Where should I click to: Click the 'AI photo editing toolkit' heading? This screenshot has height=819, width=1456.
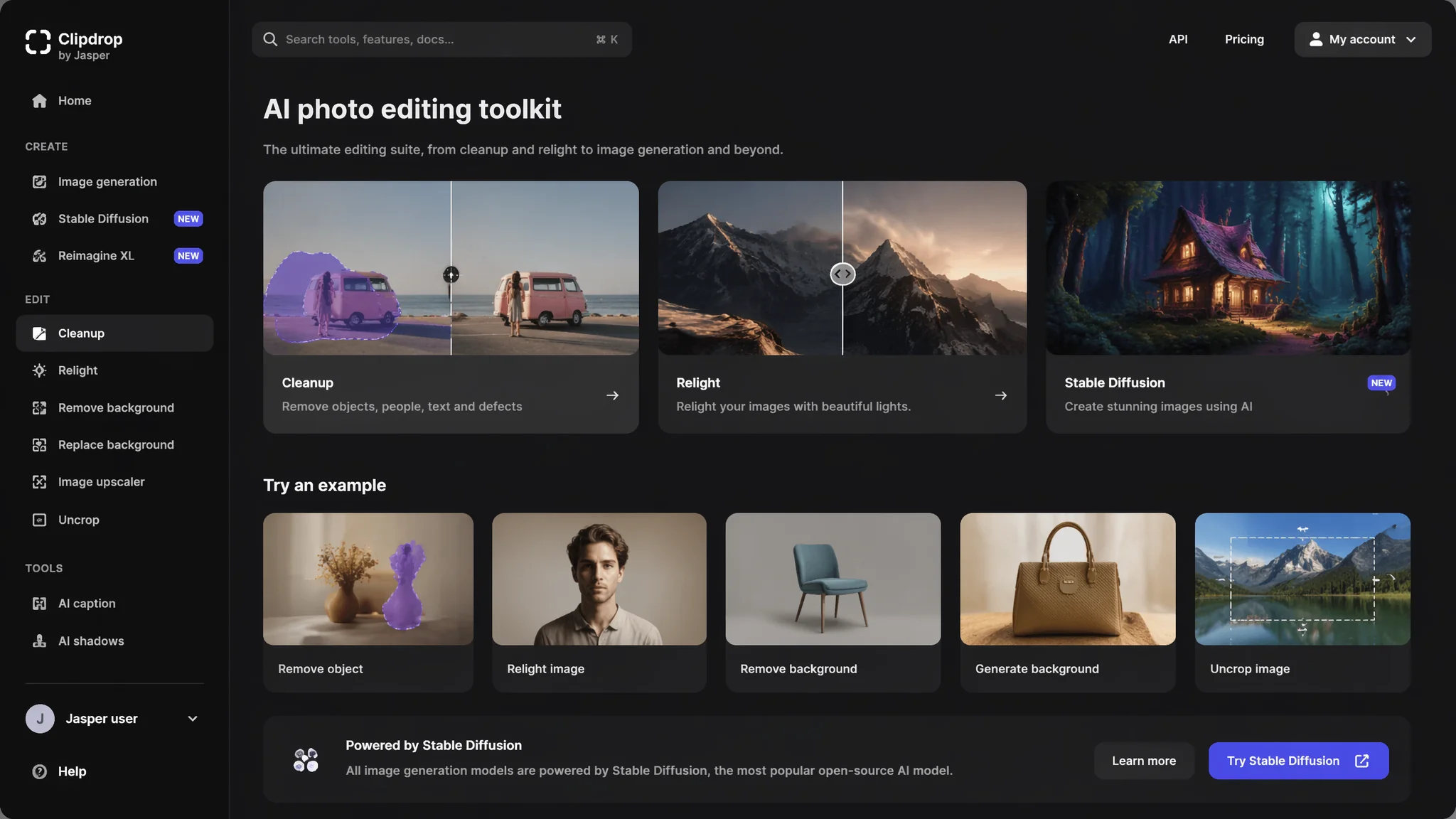coord(412,109)
